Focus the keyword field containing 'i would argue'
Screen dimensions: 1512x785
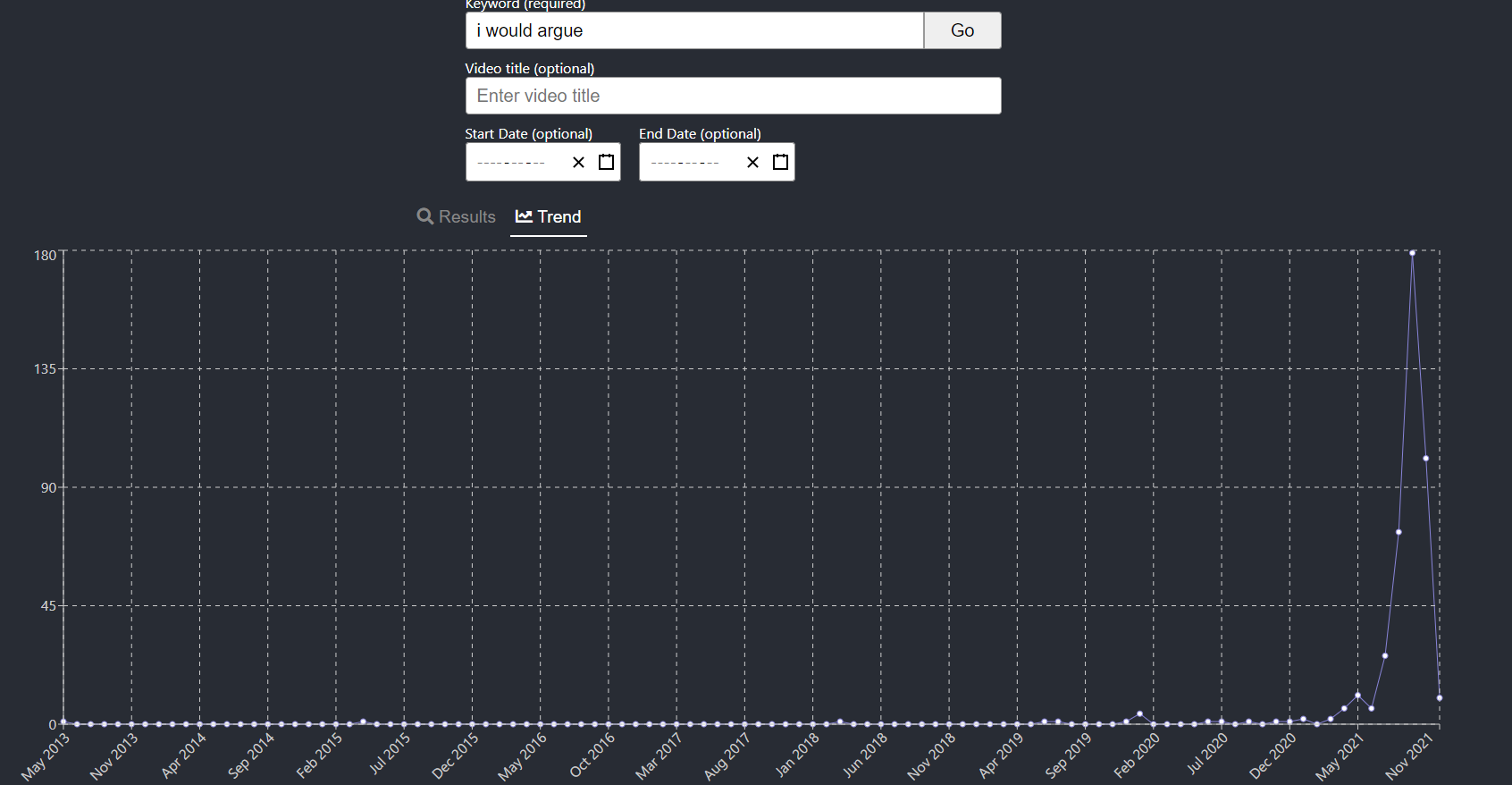694,30
